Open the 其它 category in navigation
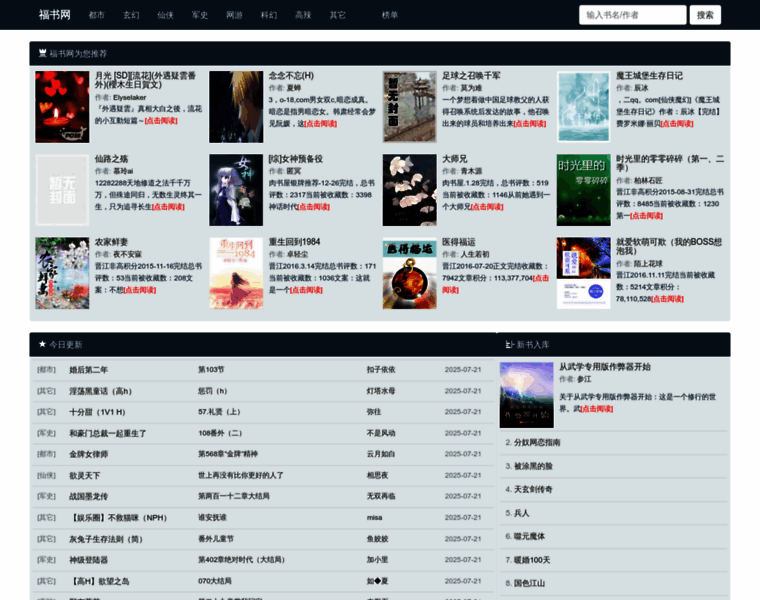The width and height of the screenshot is (760, 600). click(337, 15)
